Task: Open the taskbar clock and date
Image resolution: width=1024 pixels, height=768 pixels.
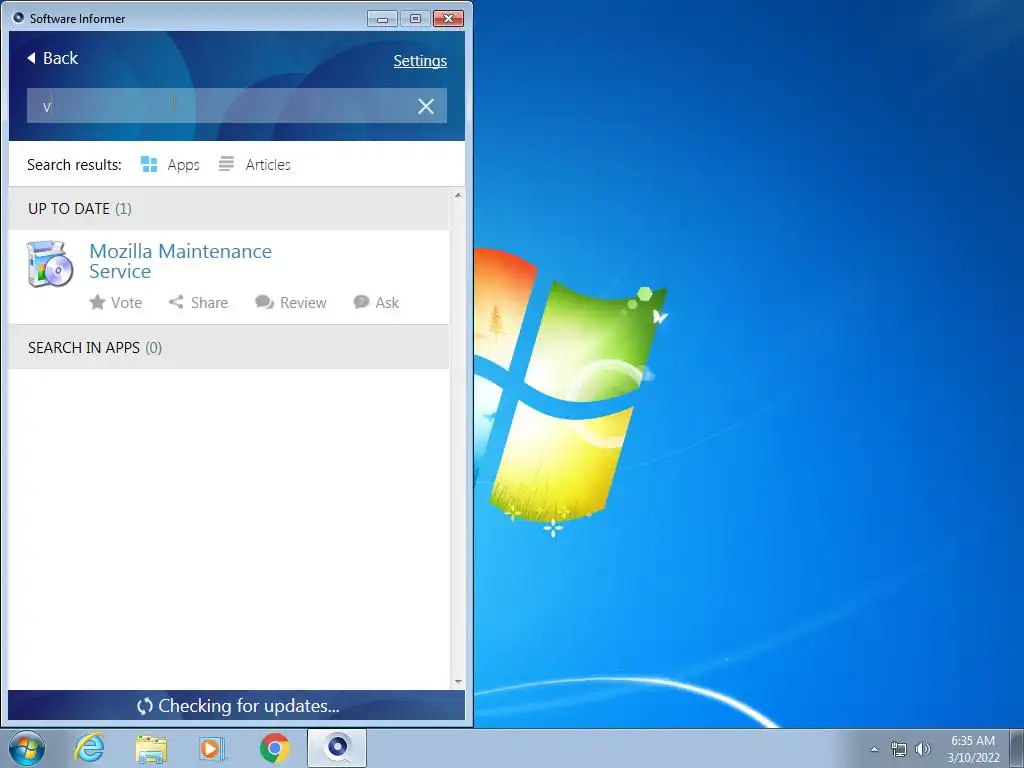Action: (973, 749)
